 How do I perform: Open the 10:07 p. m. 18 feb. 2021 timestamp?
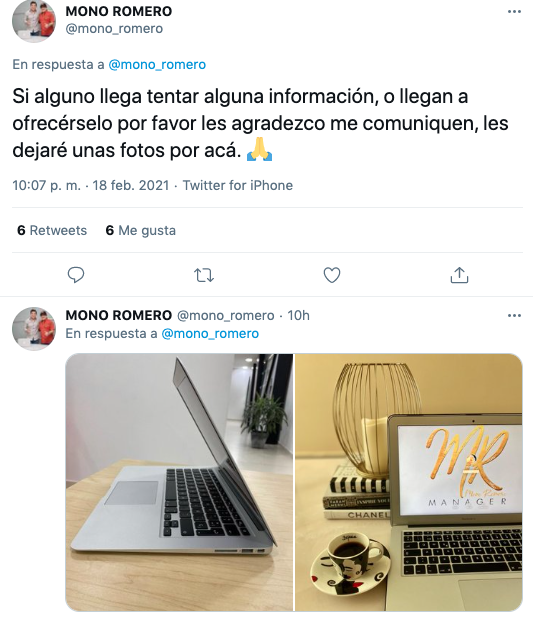90,185
